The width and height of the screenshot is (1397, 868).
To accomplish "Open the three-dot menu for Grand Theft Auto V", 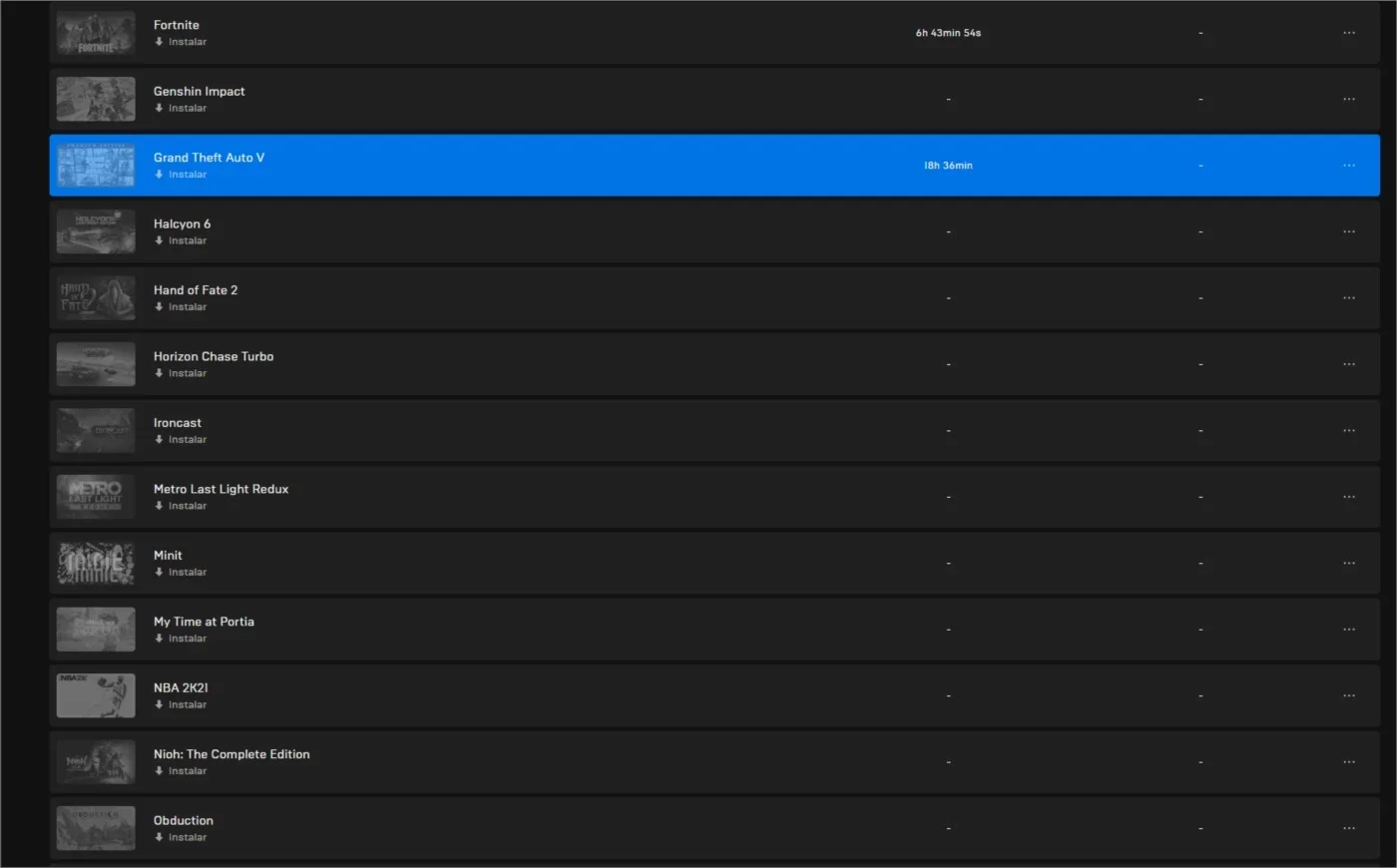I will pyautogui.click(x=1349, y=166).
